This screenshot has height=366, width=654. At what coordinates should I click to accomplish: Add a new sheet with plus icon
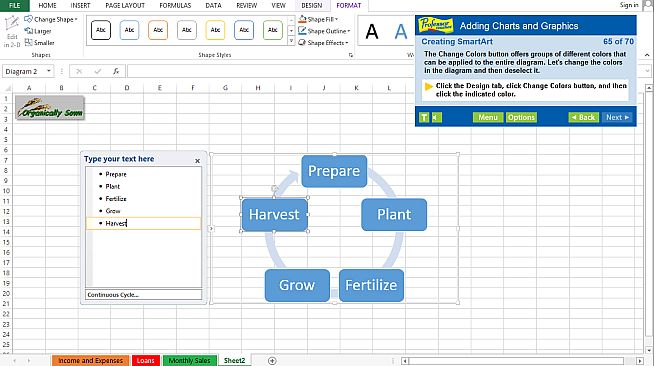[272, 361]
